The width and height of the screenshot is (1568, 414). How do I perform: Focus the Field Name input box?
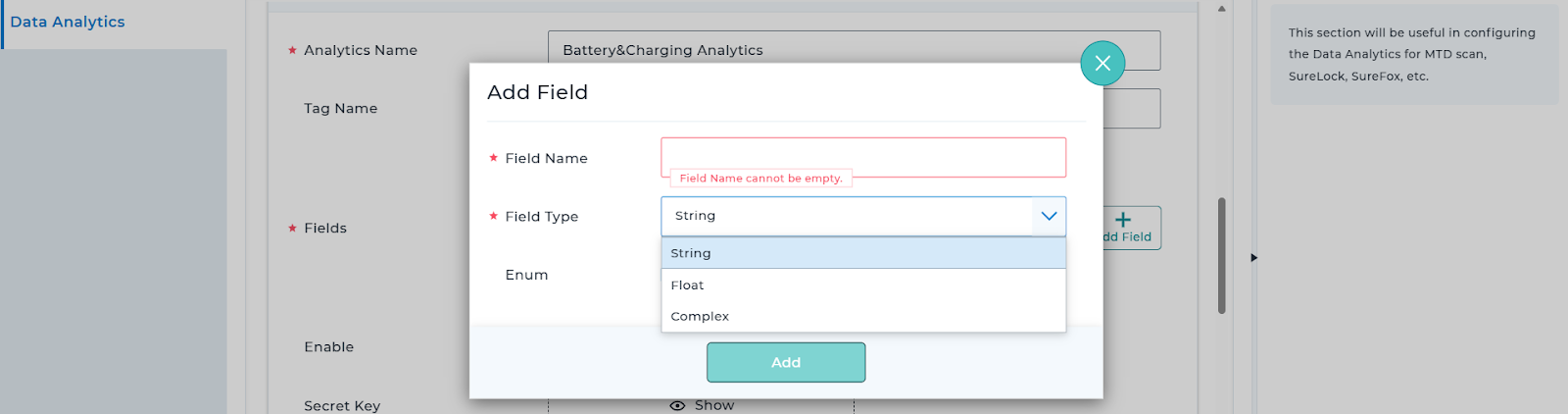coord(862,157)
